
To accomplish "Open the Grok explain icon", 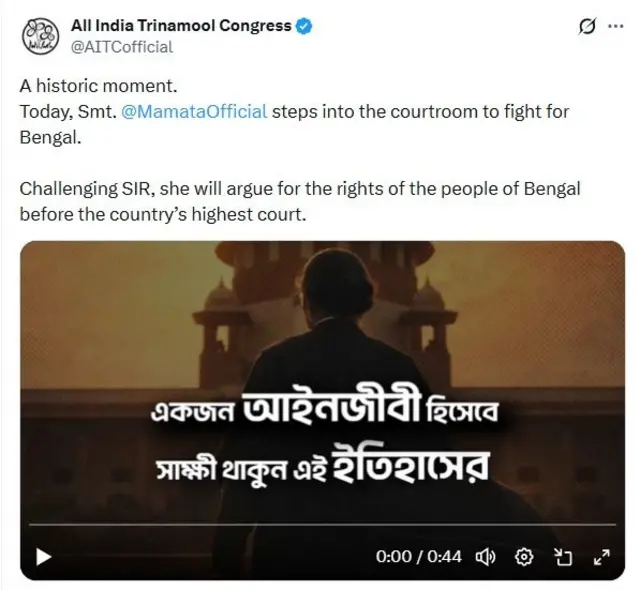I will coord(588,27).
